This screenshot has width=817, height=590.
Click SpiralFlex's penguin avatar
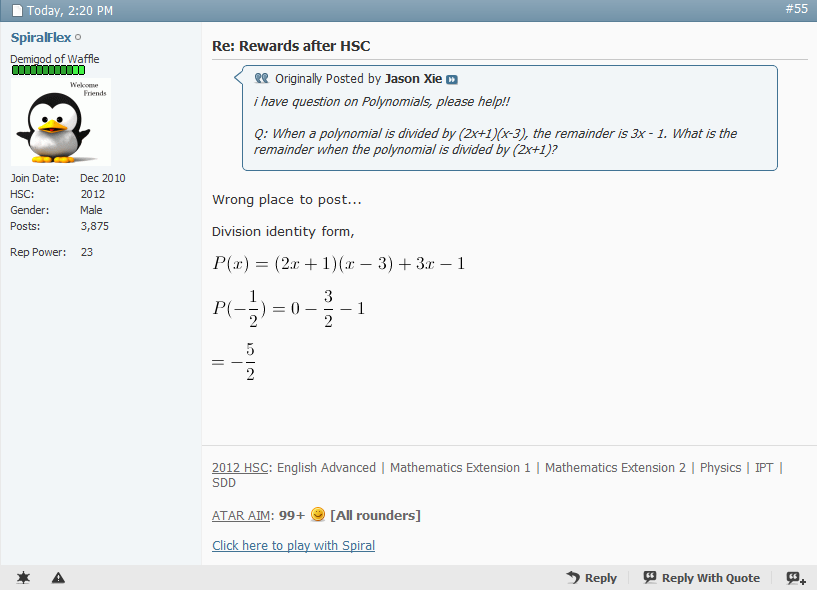[61, 121]
